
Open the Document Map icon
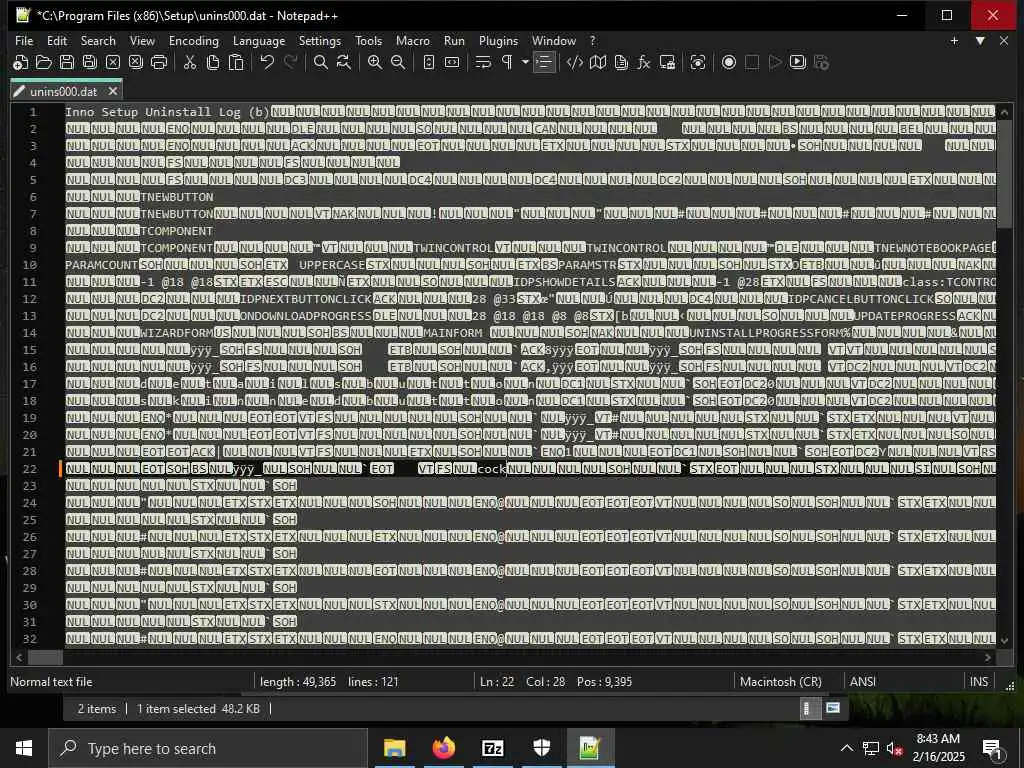pyautogui.click(x=598, y=63)
